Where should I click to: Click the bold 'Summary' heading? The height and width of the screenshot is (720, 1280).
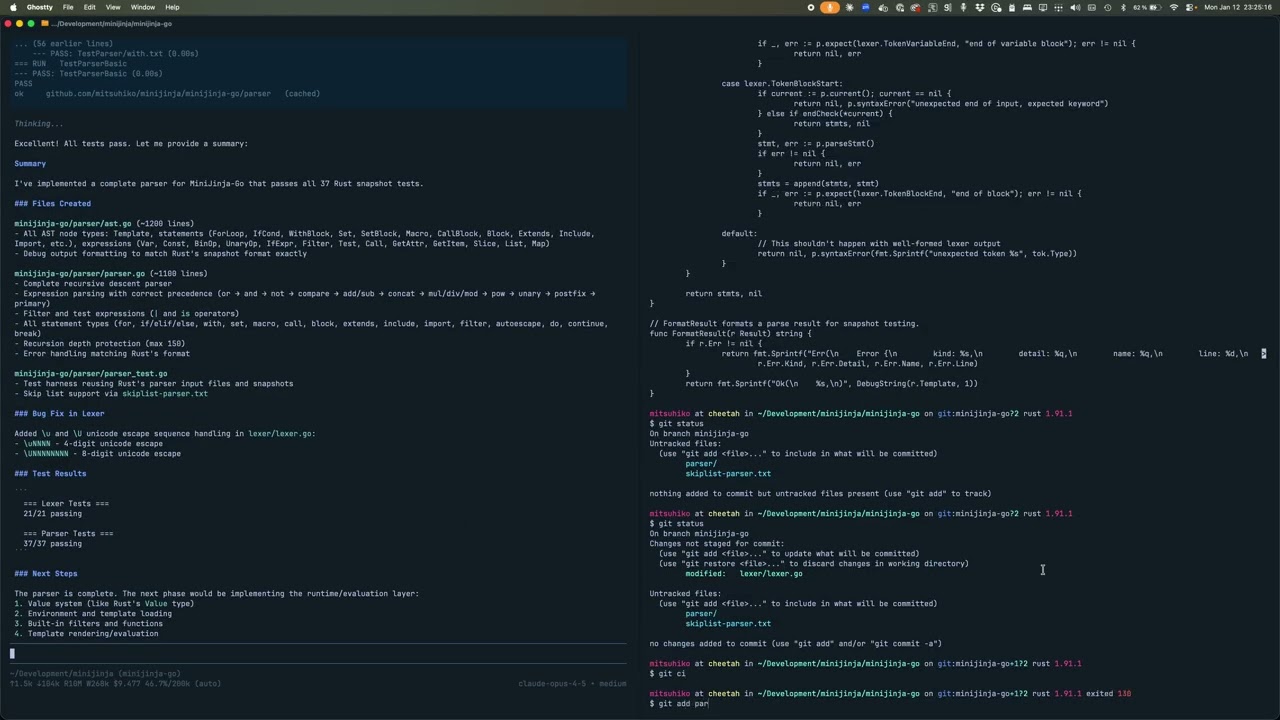coord(30,164)
